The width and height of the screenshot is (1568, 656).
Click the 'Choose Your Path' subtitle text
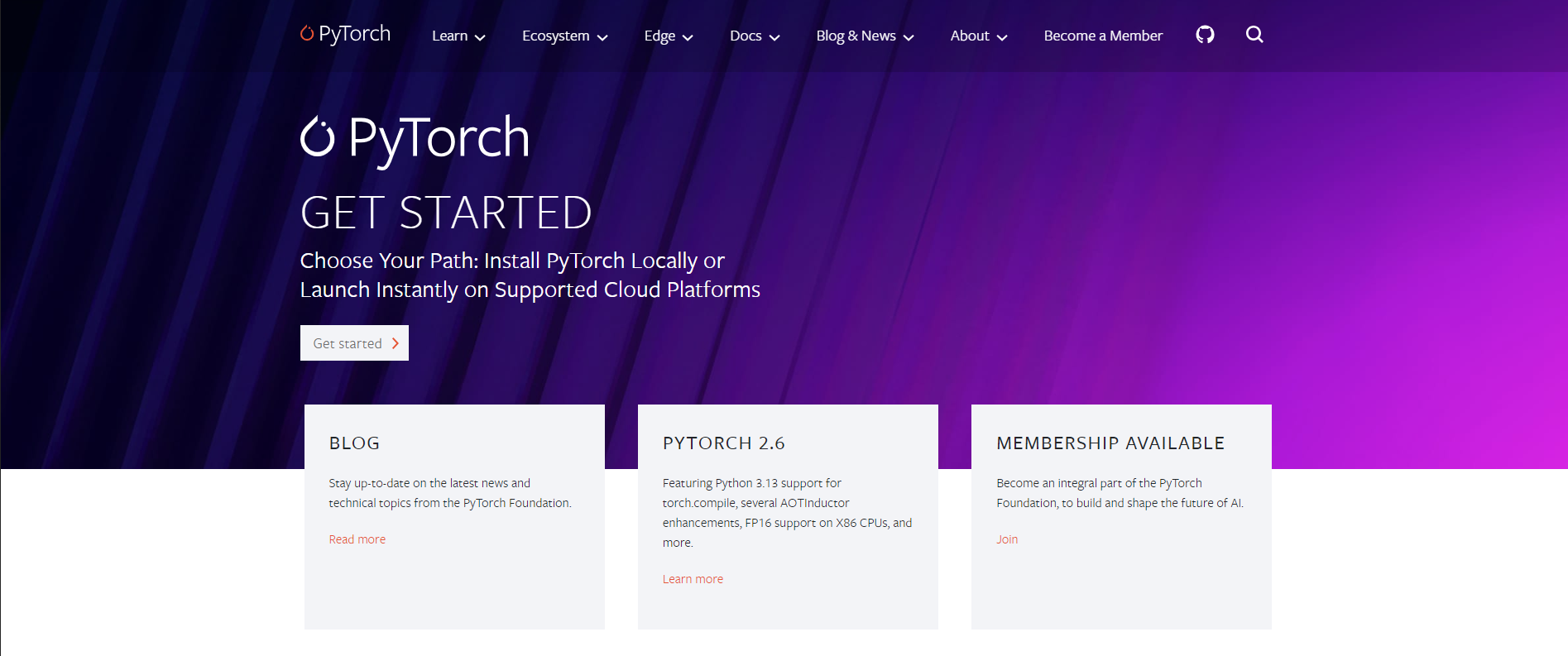(x=530, y=275)
